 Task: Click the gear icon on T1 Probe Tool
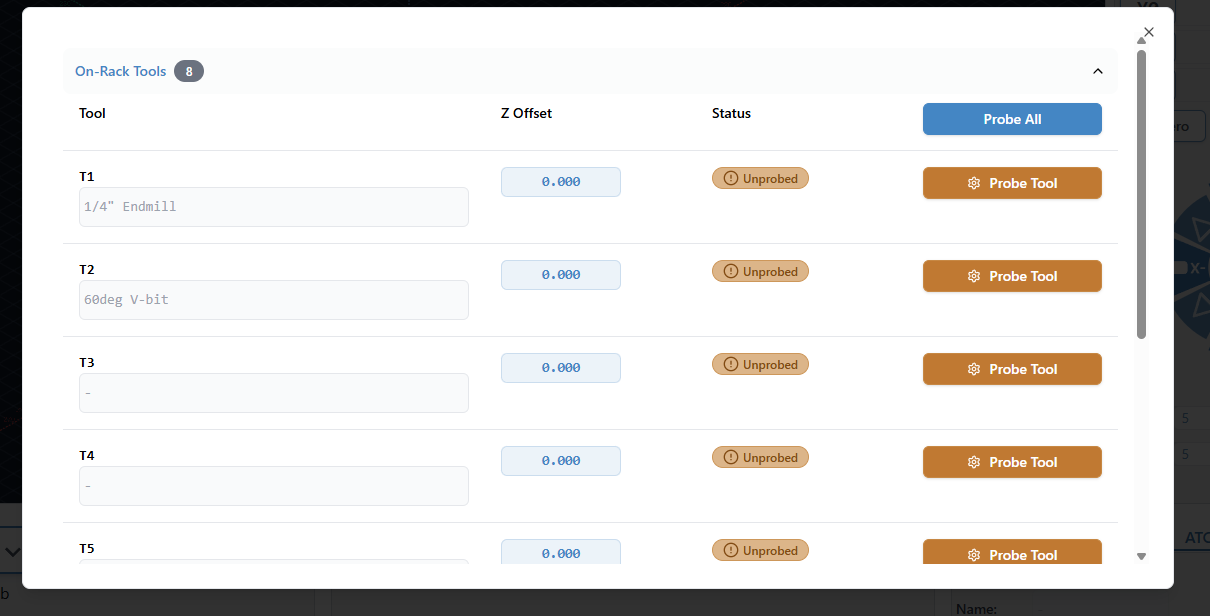pos(974,184)
